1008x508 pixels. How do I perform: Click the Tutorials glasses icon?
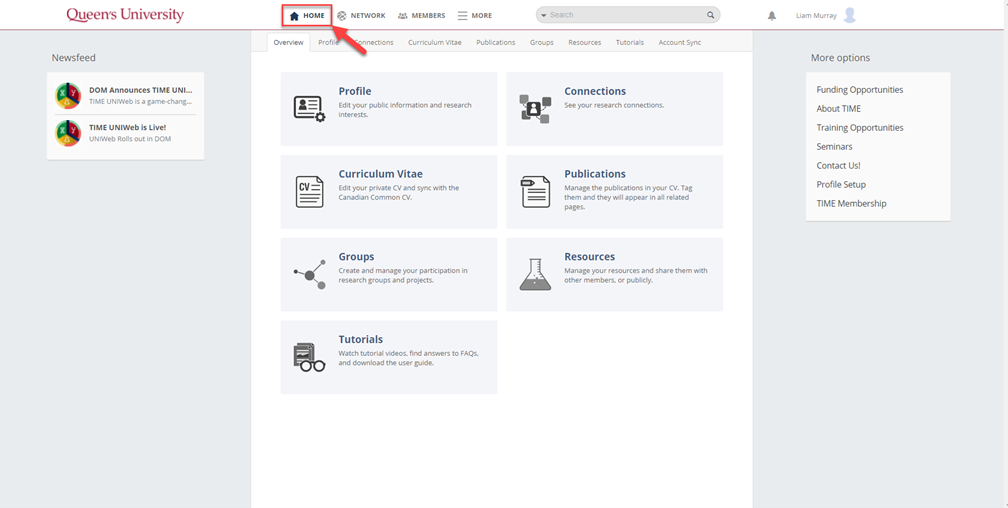click(x=309, y=357)
